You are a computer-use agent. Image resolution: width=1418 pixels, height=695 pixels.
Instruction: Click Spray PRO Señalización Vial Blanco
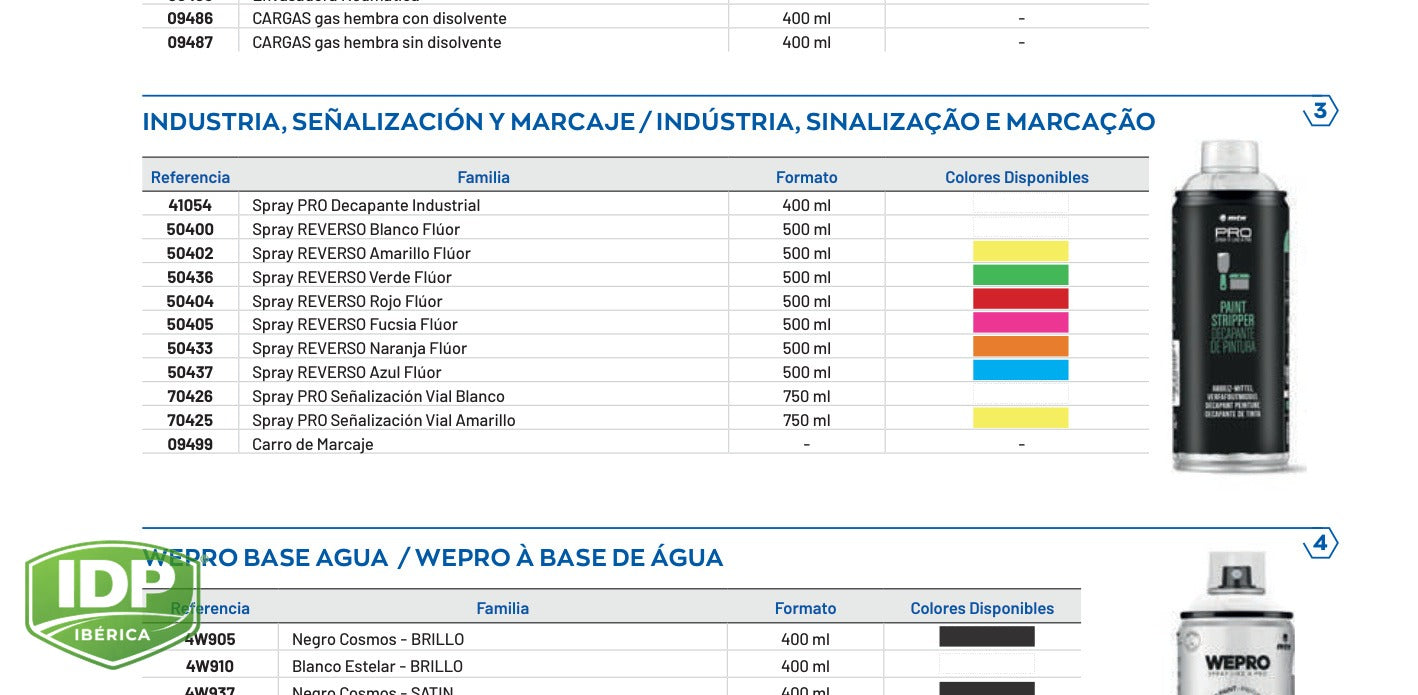point(378,396)
